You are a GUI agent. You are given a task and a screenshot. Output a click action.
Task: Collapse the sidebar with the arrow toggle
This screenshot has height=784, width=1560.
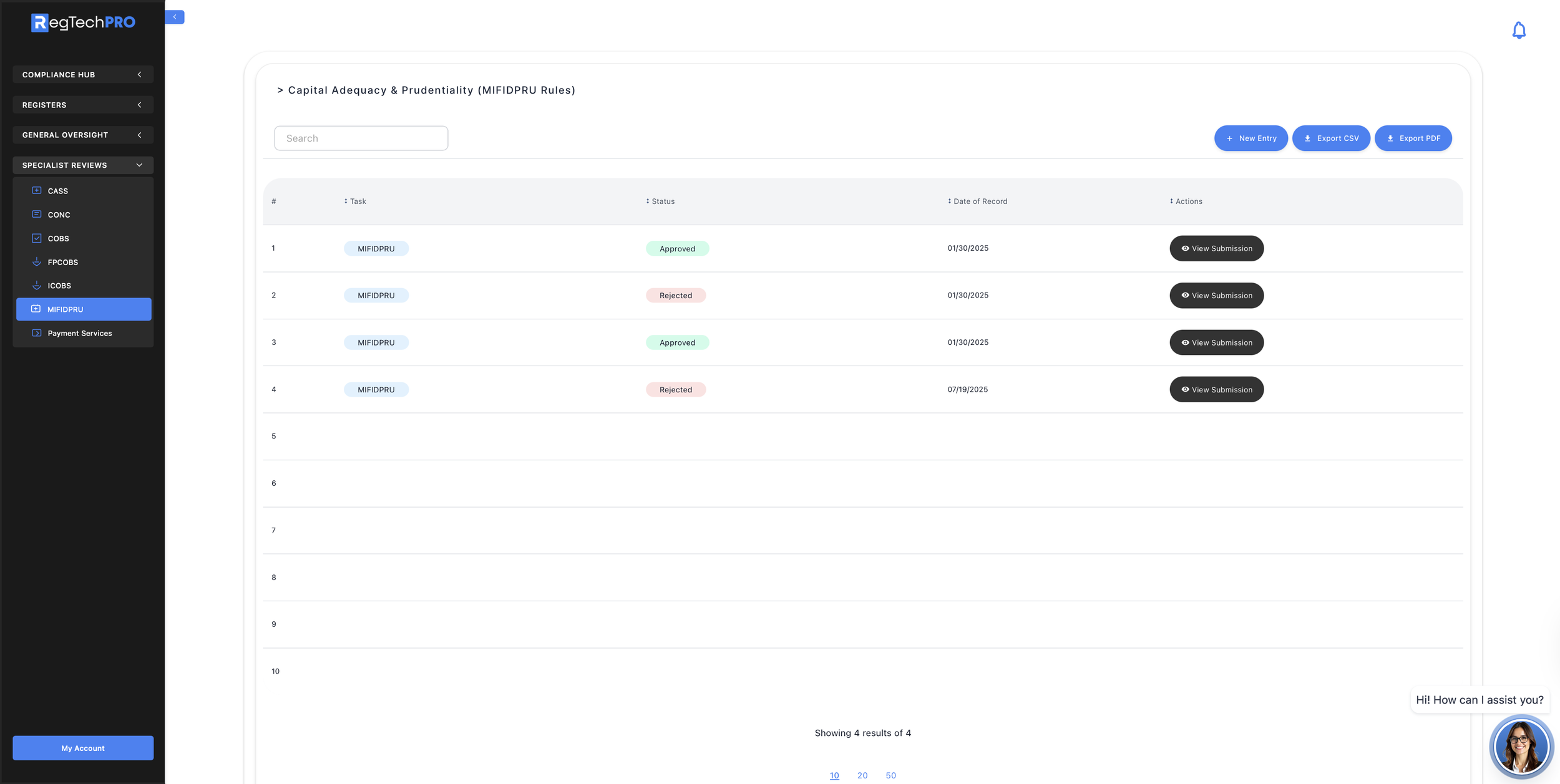[x=175, y=17]
